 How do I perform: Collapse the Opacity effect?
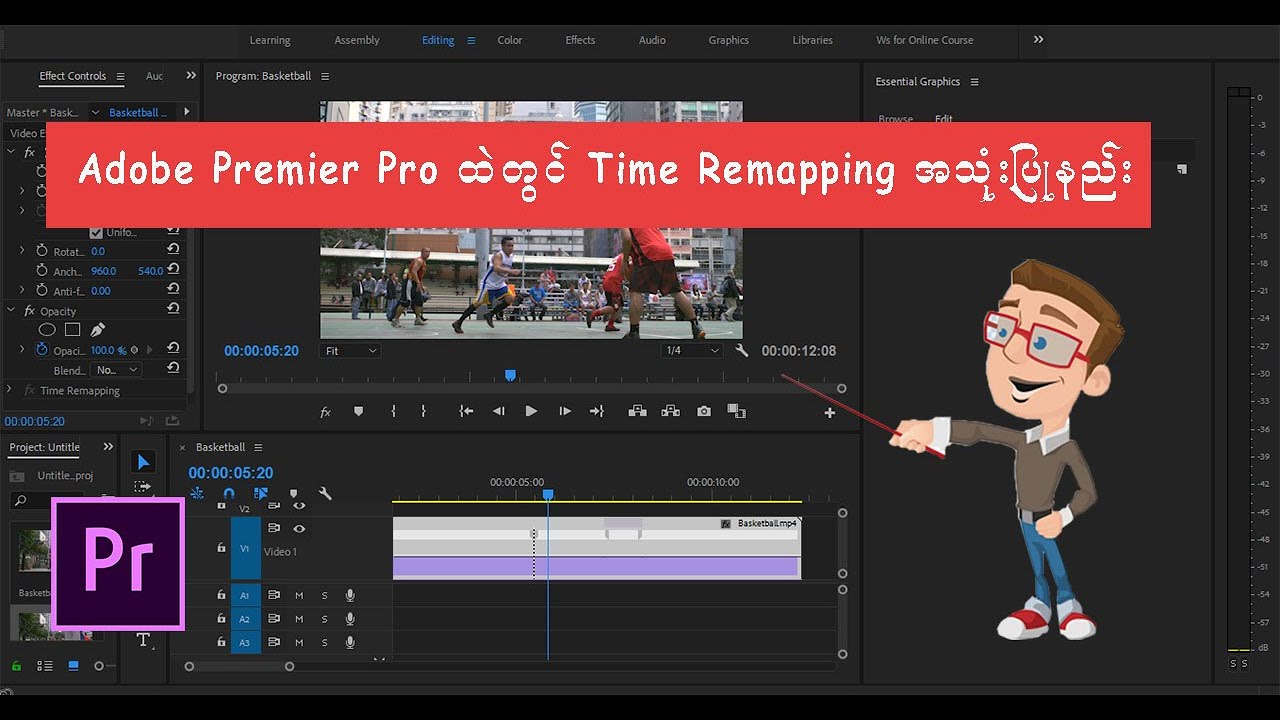[10, 311]
